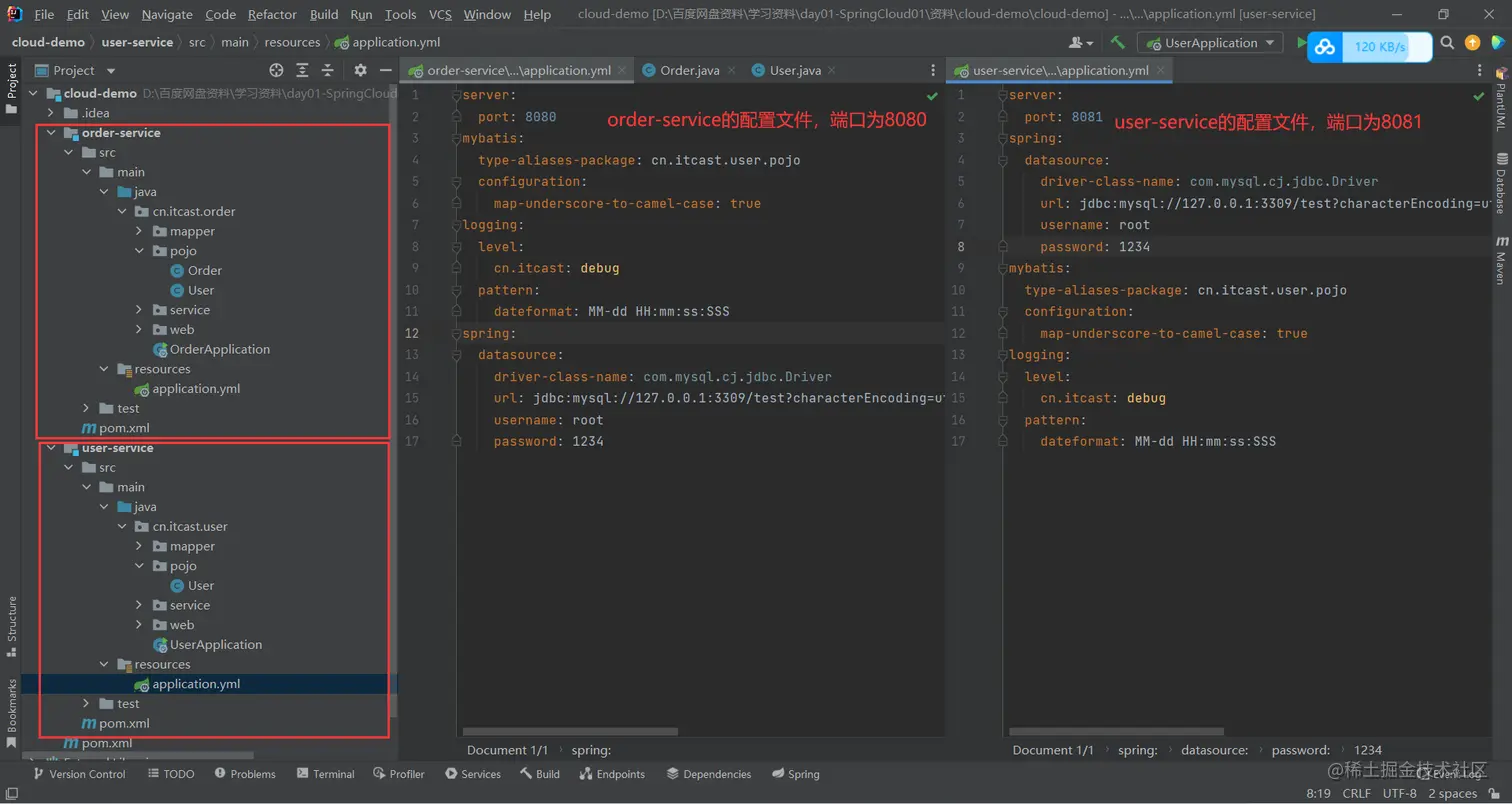1512x804 pixels.
Task: Click the orange IDE update arrow icon
Action: (x=1472, y=43)
